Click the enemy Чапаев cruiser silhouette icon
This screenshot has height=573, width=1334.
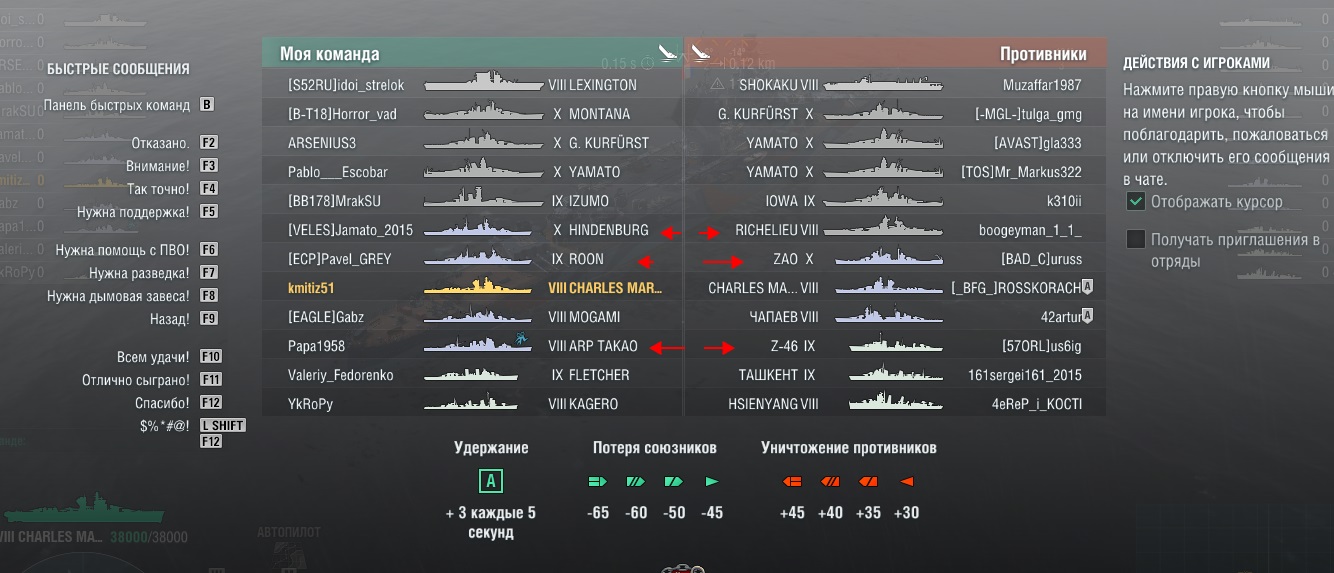pos(890,315)
